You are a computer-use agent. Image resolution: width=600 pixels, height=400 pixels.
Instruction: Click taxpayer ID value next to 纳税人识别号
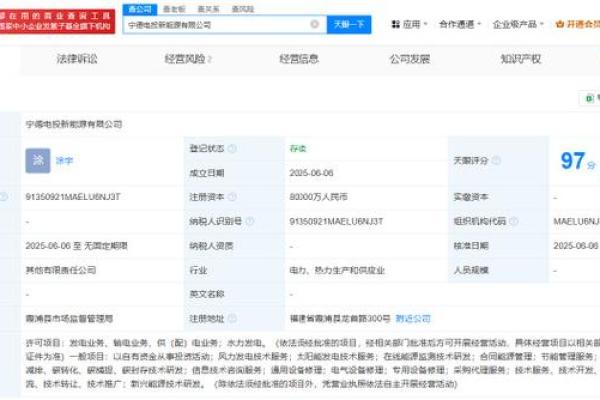point(336,221)
